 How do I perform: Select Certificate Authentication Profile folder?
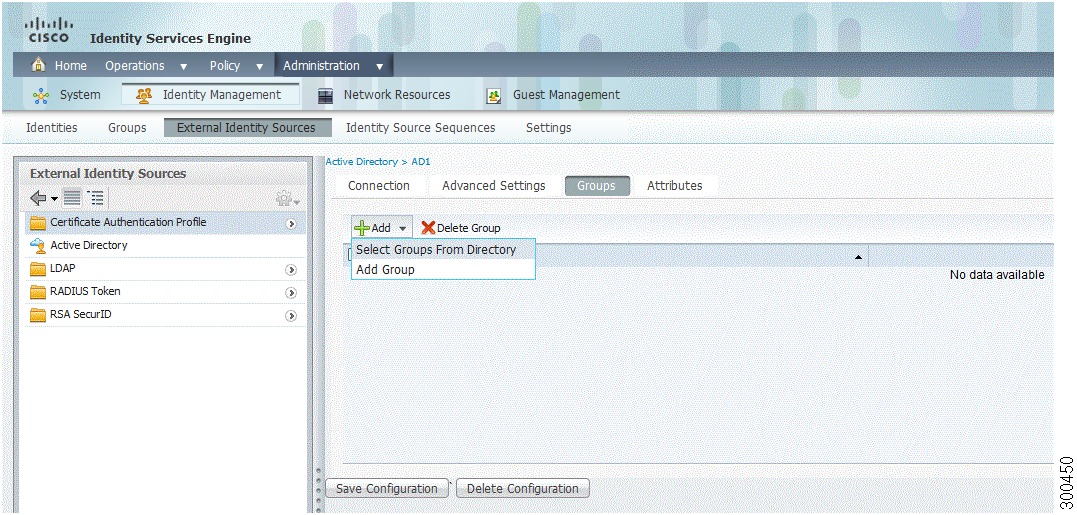pyautogui.click(x=166, y=222)
